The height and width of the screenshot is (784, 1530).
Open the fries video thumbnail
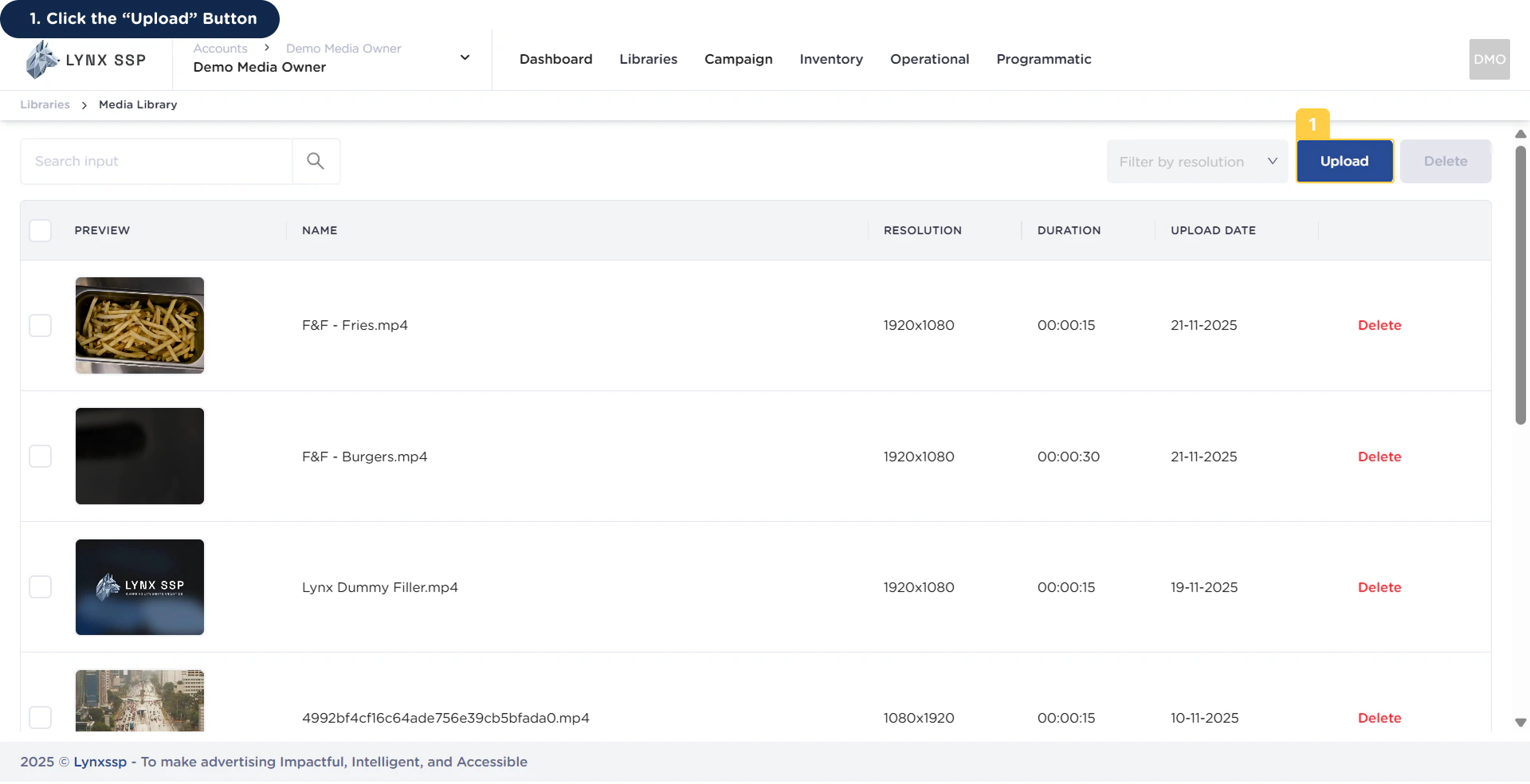click(x=139, y=325)
